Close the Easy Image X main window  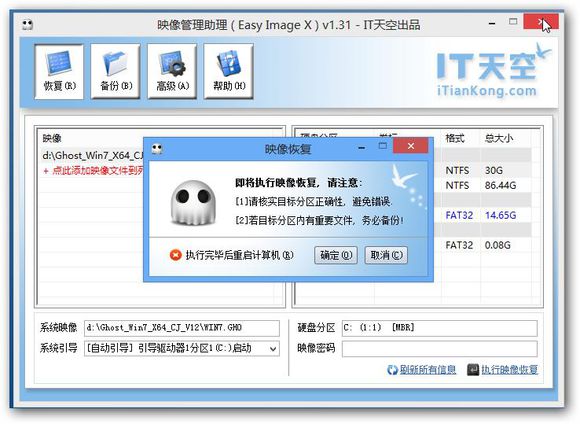(x=541, y=21)
